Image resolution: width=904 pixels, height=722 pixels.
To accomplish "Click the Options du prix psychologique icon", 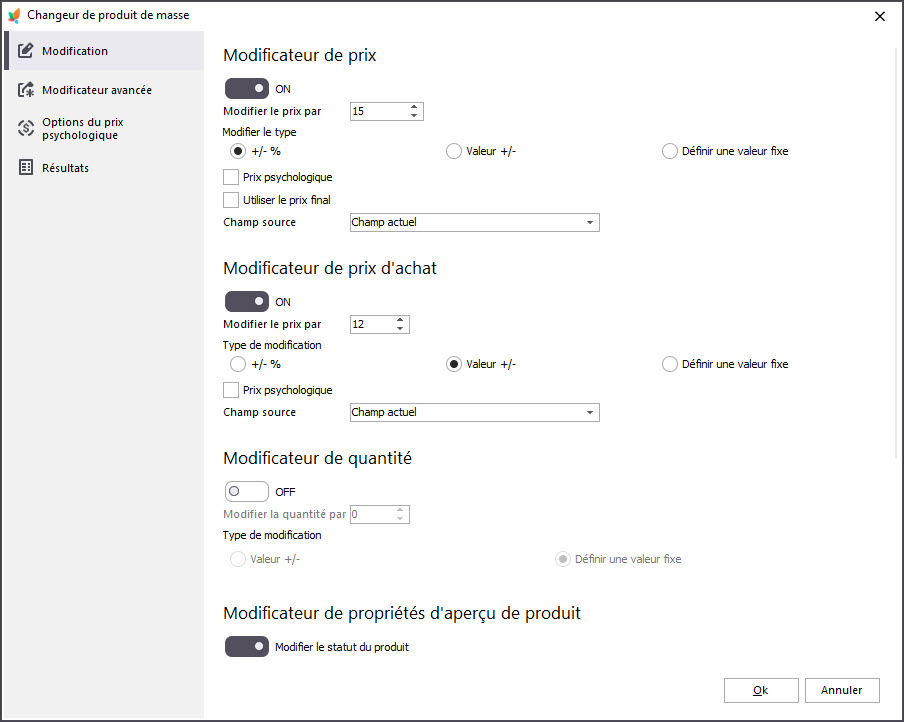I will click(x=25, y=128).
